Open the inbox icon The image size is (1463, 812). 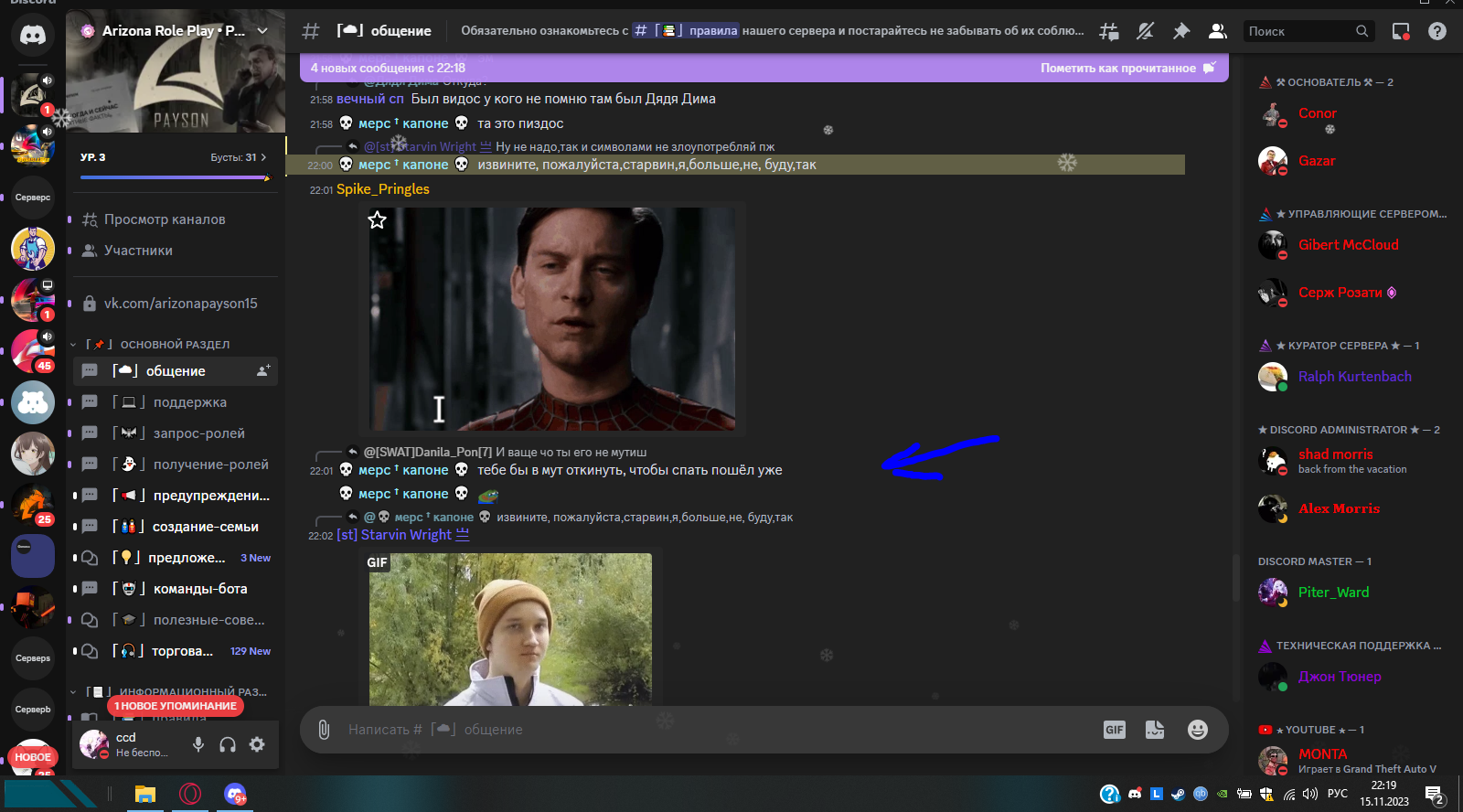pyautogui.click(x=1401, y=31)
